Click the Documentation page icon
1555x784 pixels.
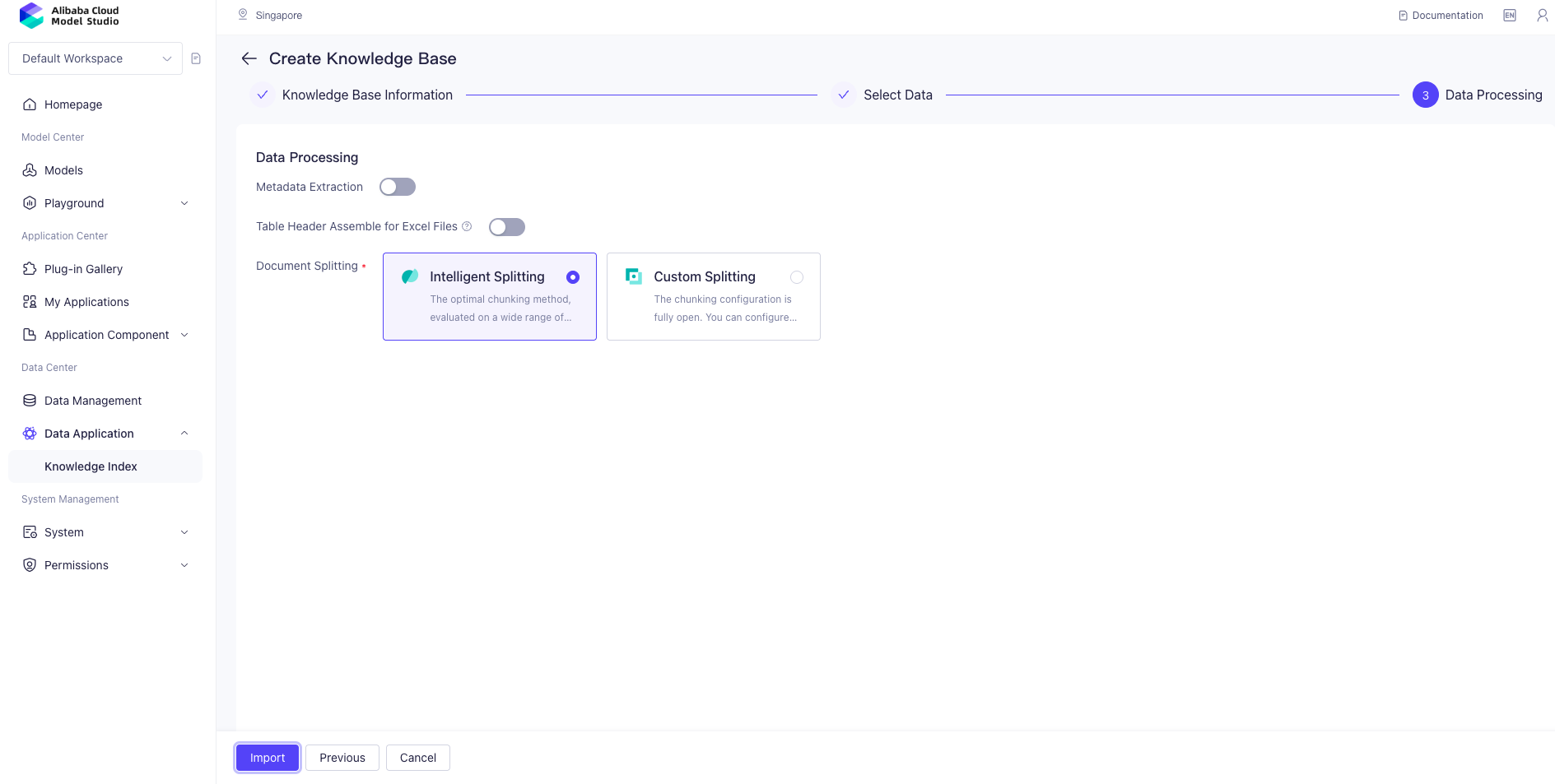pos(1404,16)
